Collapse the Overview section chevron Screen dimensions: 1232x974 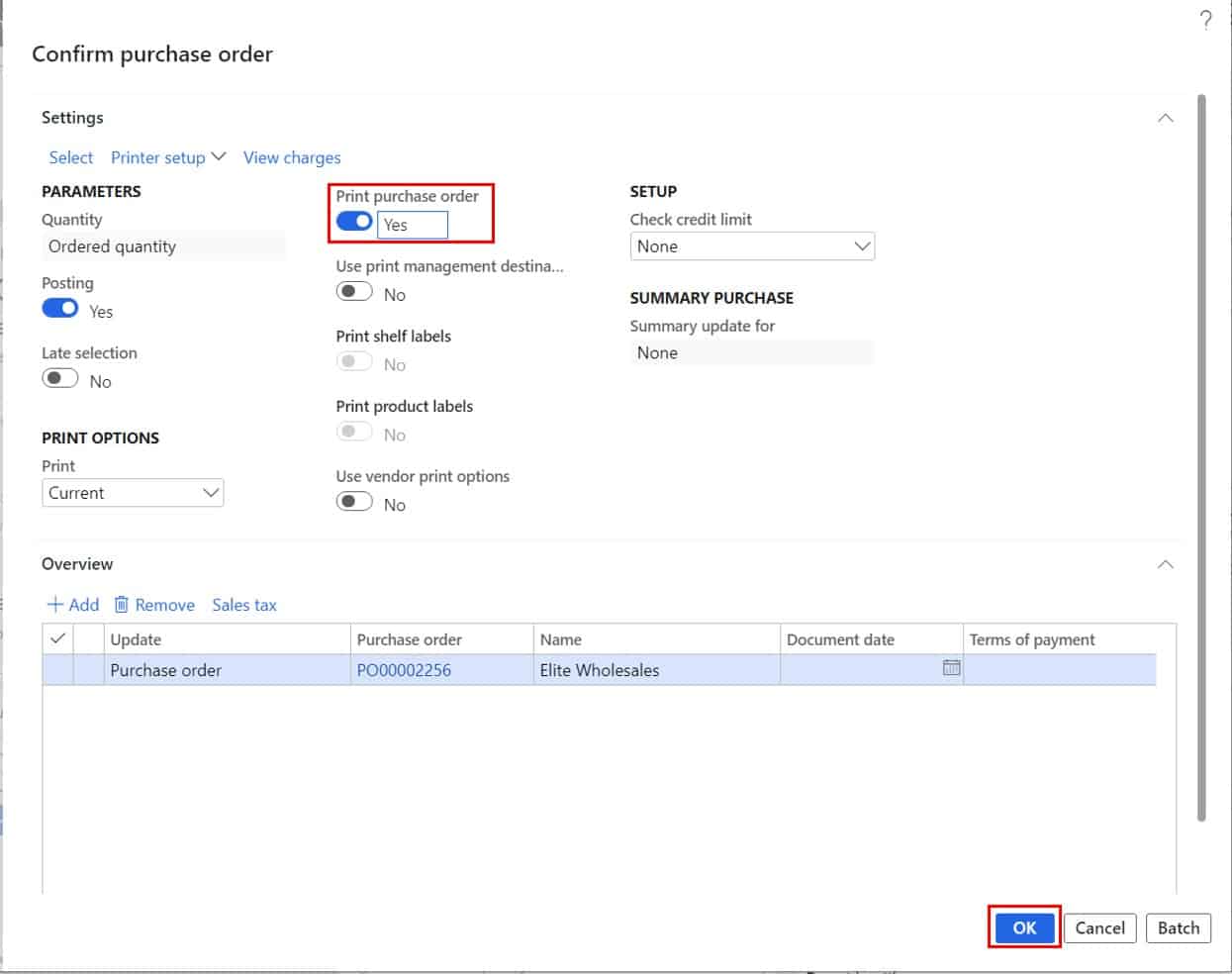pyautogui.click(x=1166, y=564)
